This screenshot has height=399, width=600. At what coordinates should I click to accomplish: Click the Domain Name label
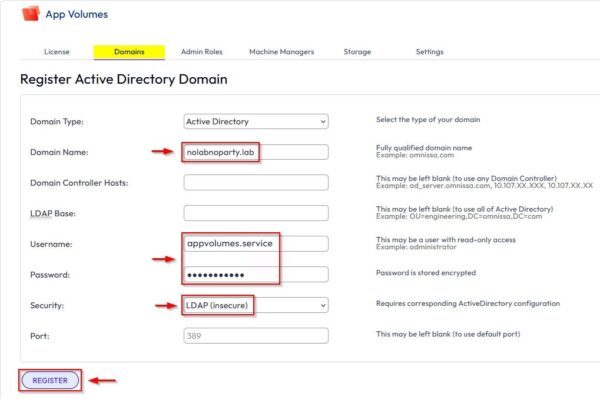pos(59,152)
